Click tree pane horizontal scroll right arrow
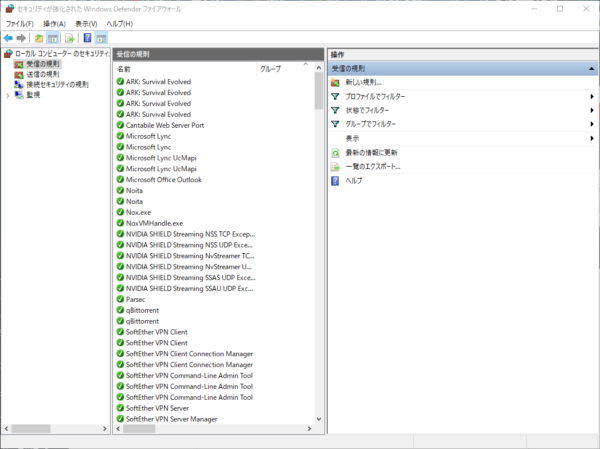Image resolution: width=600 pixels, height=449 pixels. pos(104,429)
